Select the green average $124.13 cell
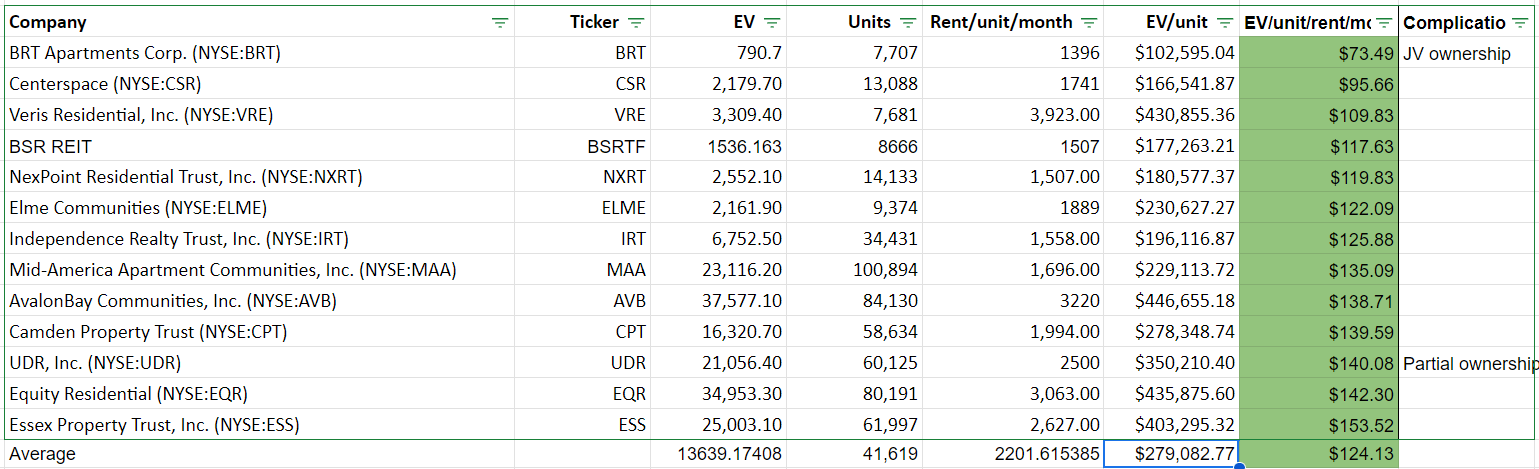 (1318, 454)
